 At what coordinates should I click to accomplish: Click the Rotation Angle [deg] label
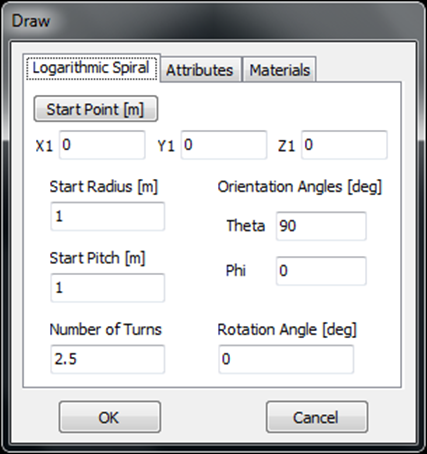287,330
